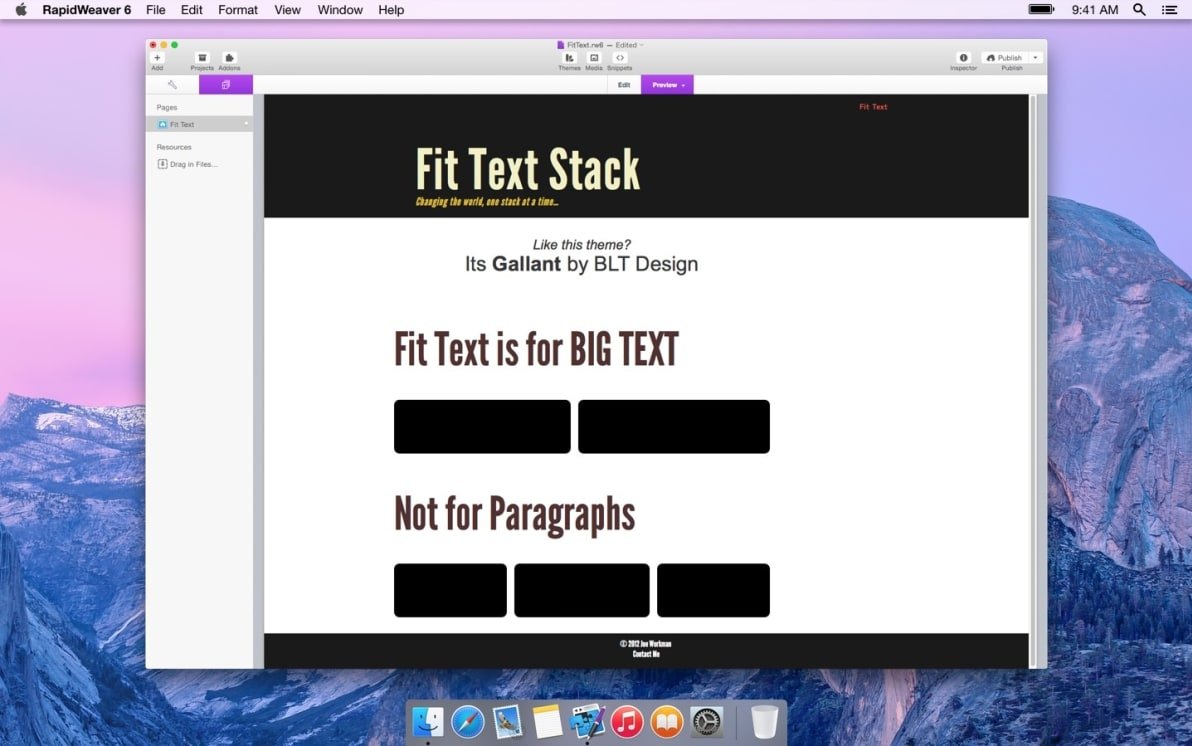Open the Addons manager
Image resolution: width=1192 pixels, height=746 pixels.
click(x=229, y=60)
